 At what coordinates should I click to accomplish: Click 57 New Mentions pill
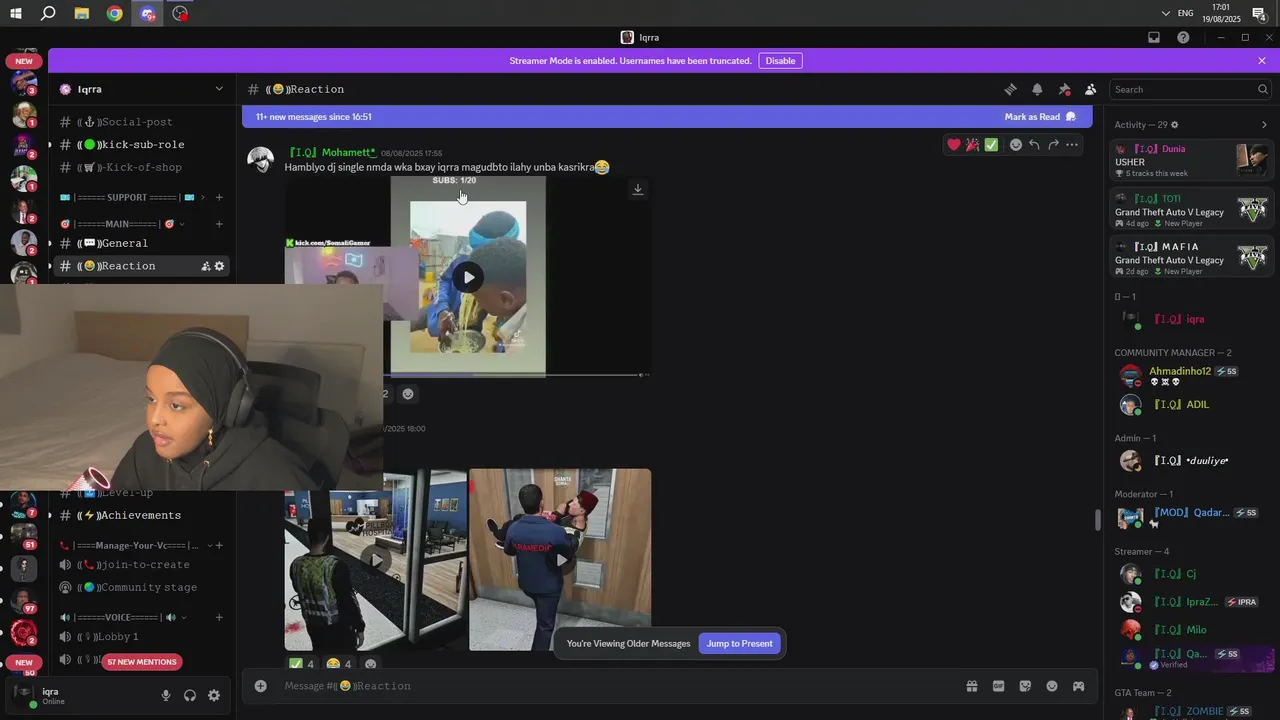click(x=142, y=662)
